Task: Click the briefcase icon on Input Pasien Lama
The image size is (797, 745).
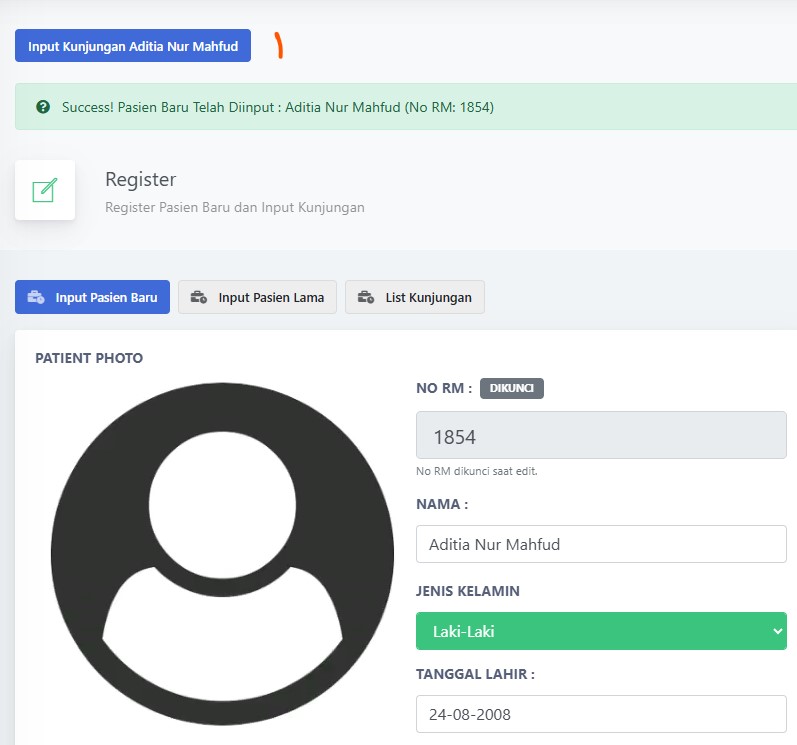Action: (198, 297)
